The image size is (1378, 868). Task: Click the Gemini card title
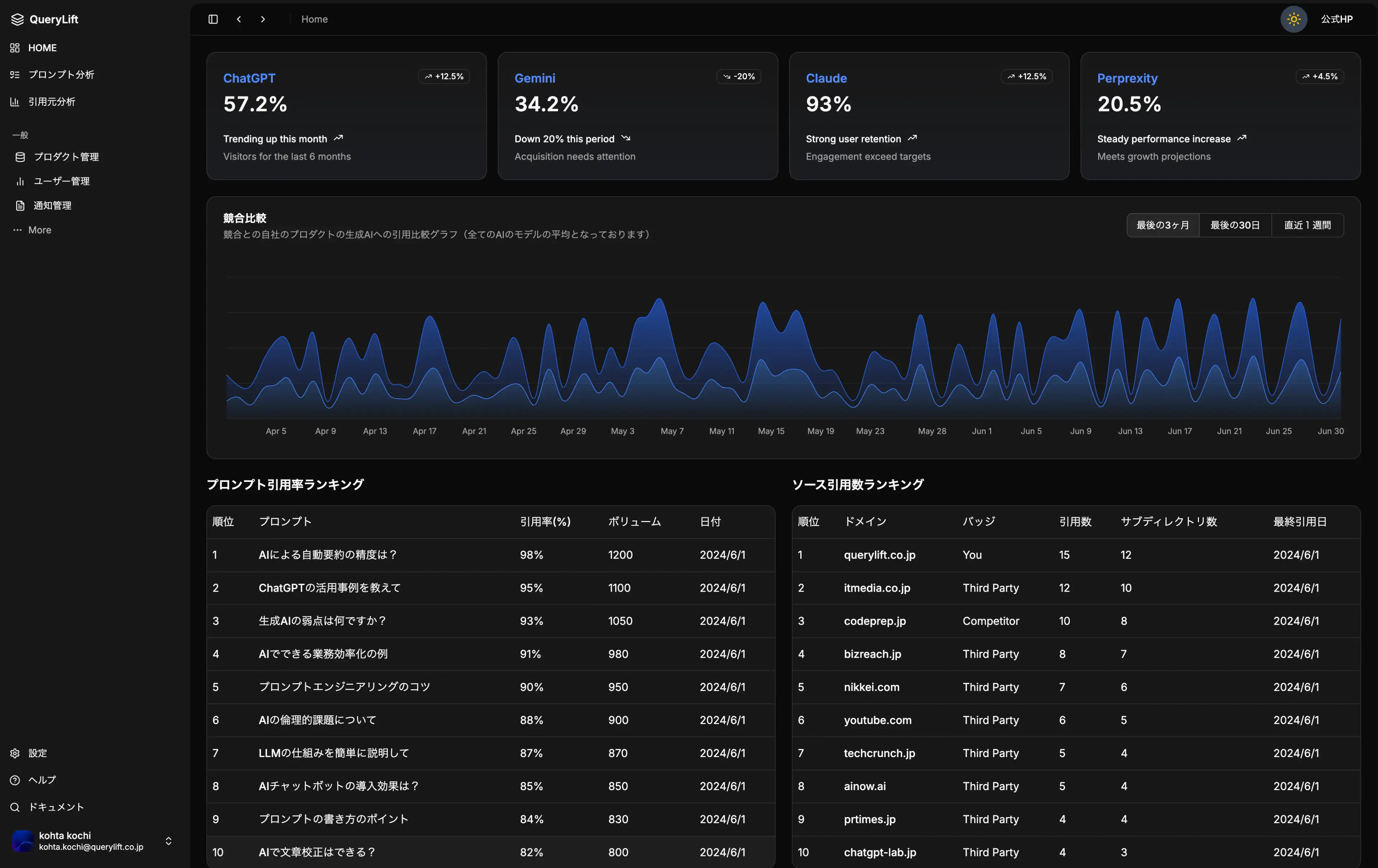[x=534, y=78]
